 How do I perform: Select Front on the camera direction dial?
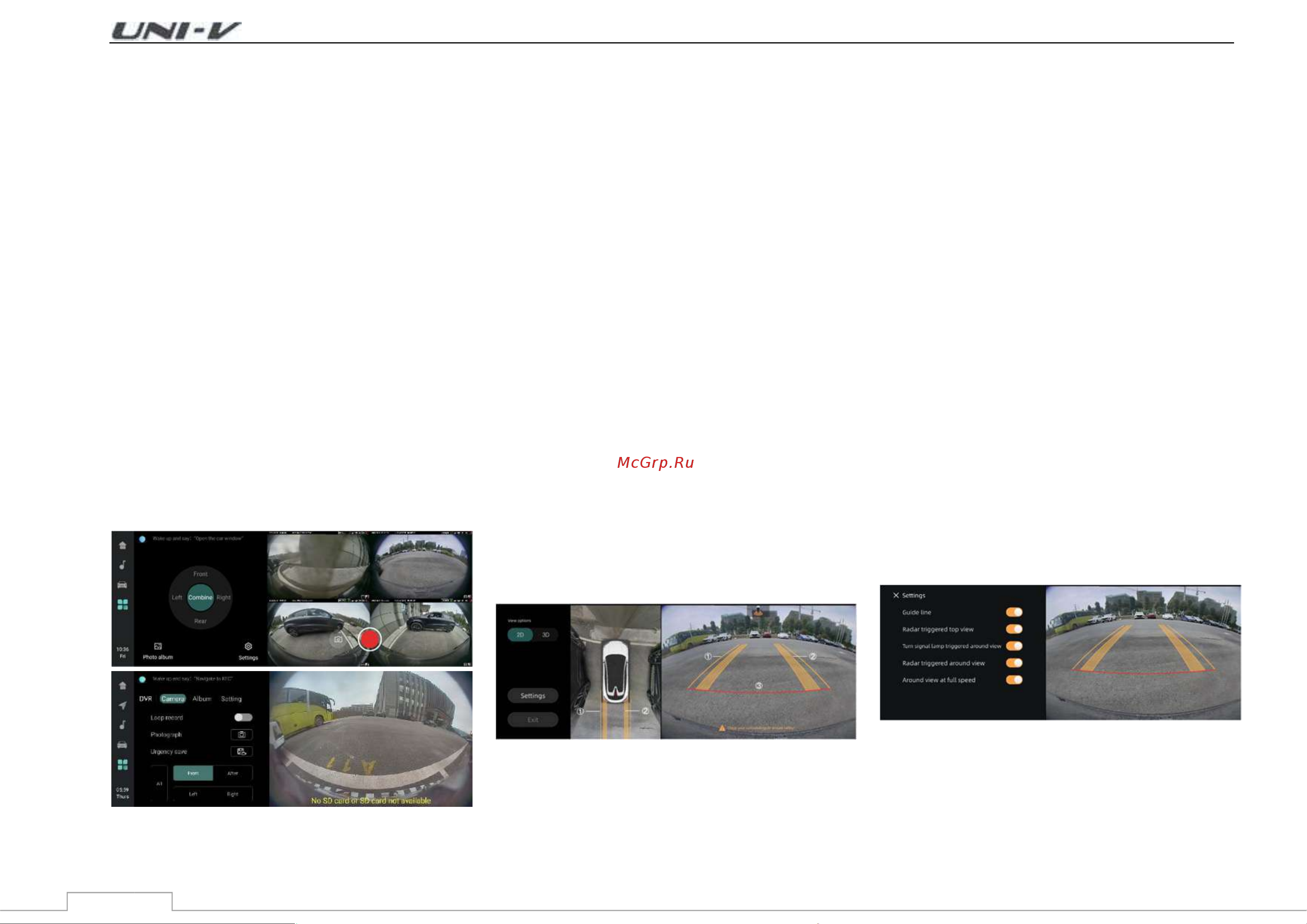click(201, 574)
